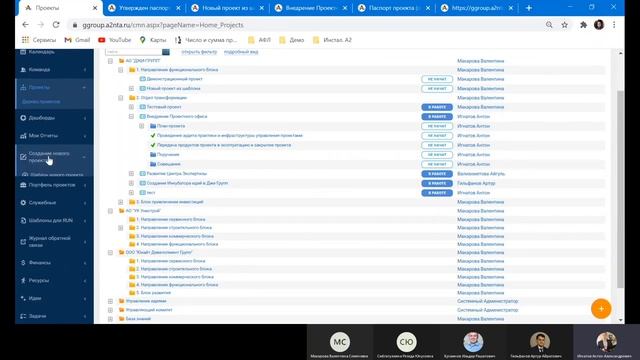Click the orange plus add button
The width and height of the screenshot is (640, 360).
pyautogui.click(x=601, y=309)
